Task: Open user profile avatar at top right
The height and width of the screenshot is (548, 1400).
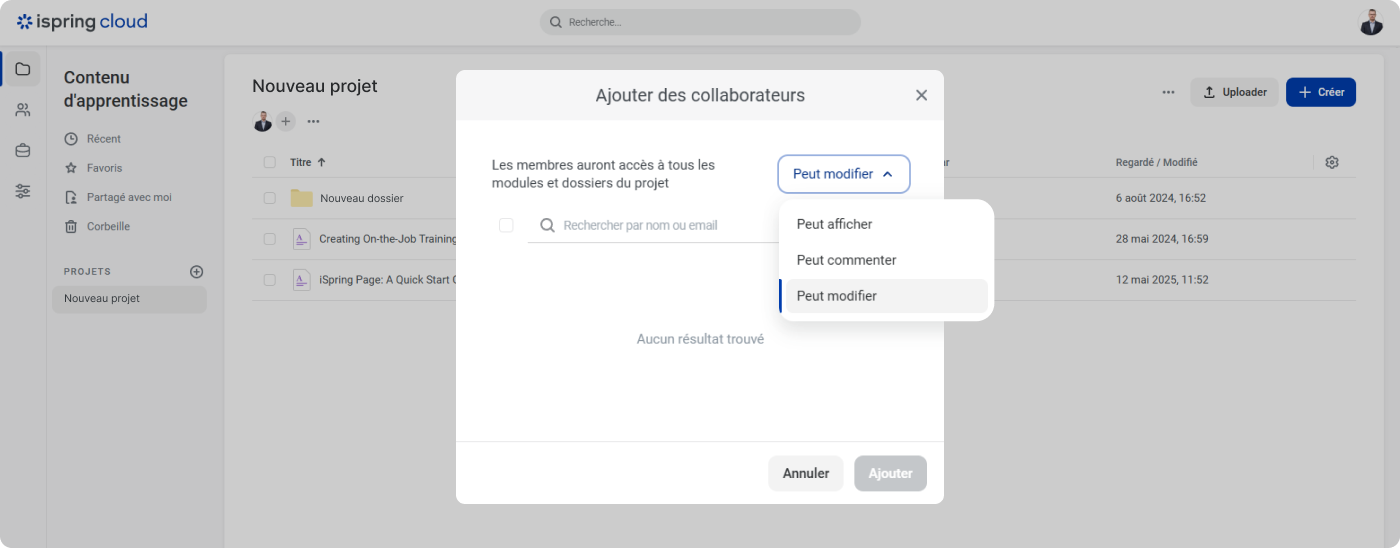Action: [x=1371, y=22]
